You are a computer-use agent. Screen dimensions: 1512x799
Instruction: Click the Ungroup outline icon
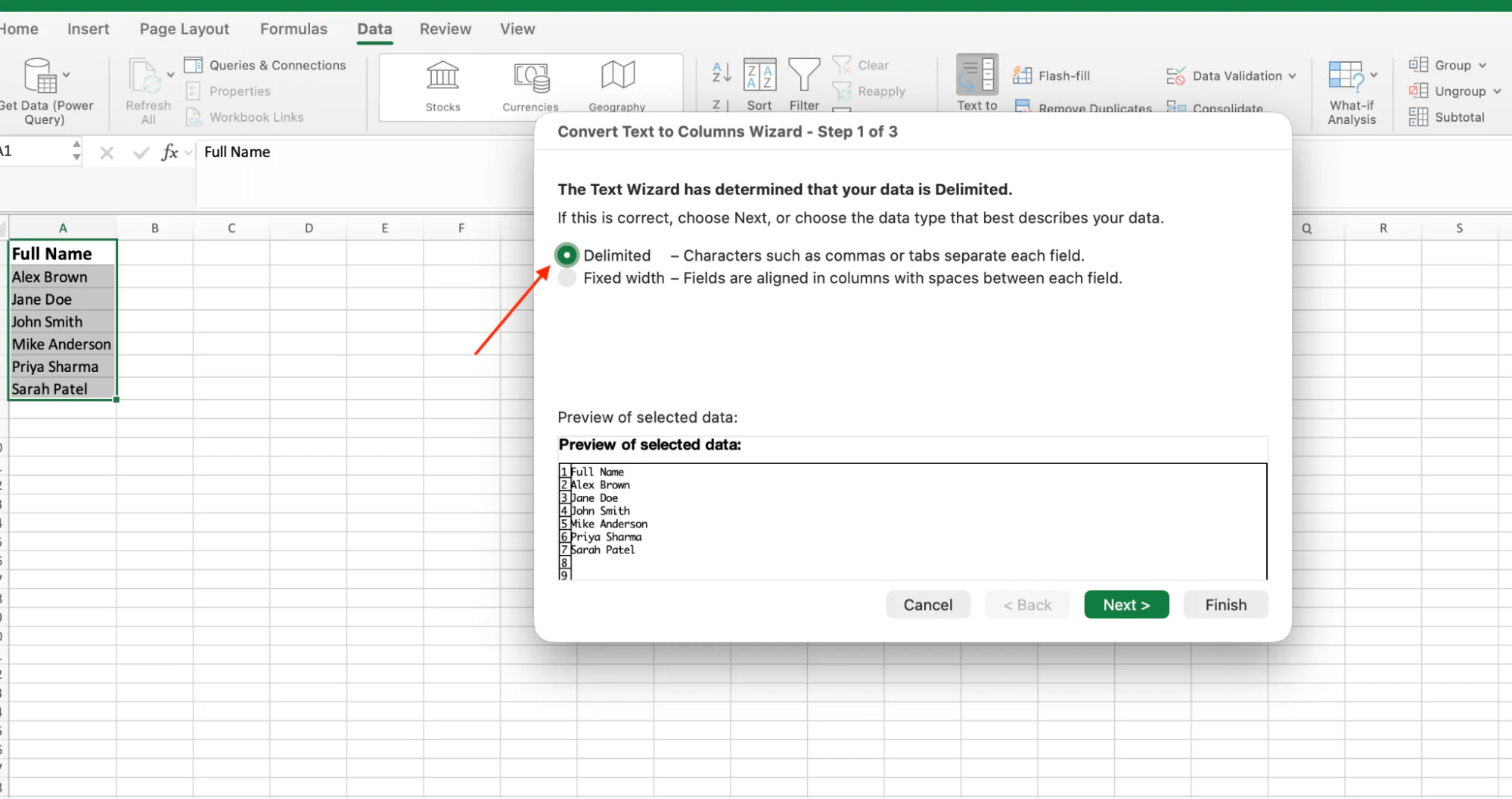[1418, 91]
